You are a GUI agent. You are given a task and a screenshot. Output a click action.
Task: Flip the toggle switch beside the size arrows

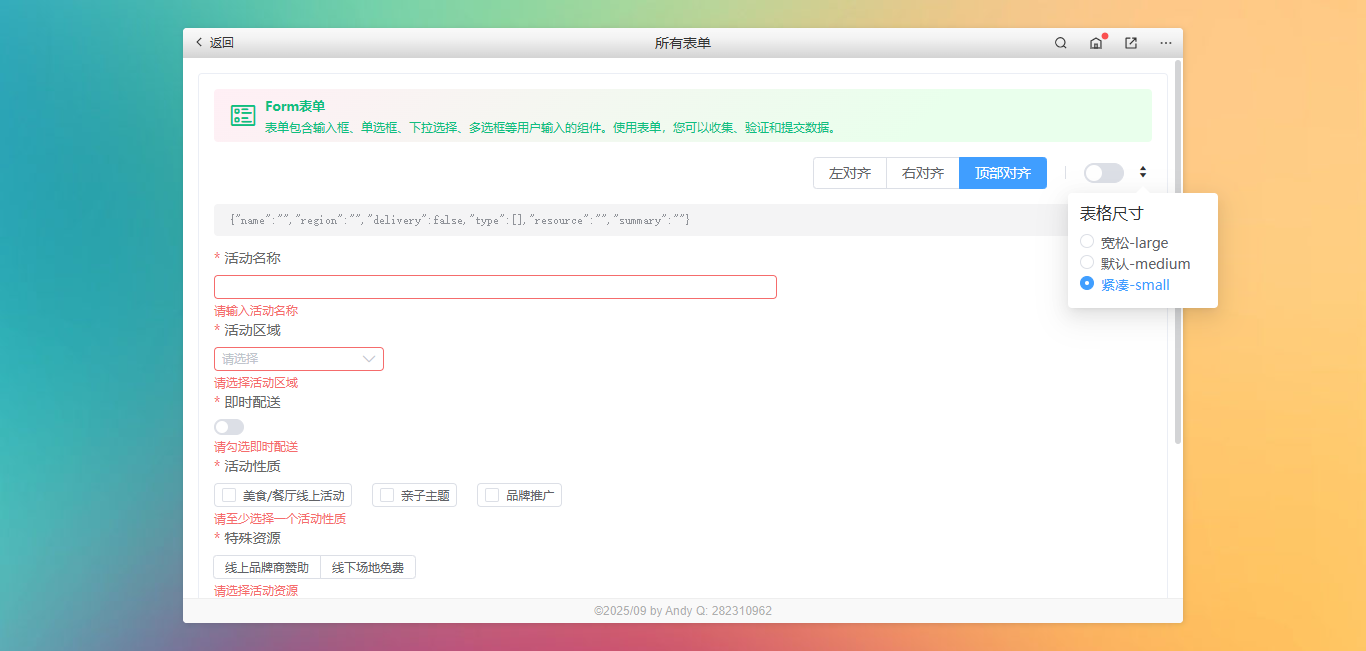(x=1103, y=172)
